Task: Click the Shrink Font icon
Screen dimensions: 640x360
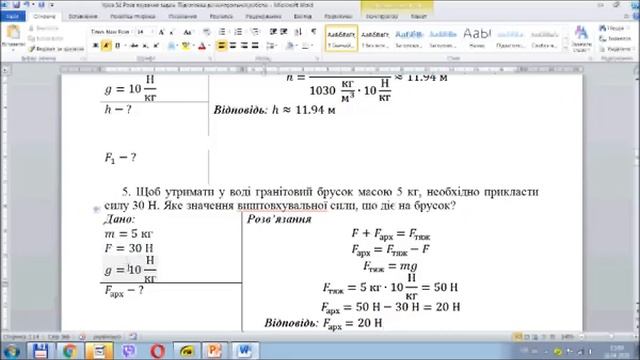Action: (x=172, y=32)
